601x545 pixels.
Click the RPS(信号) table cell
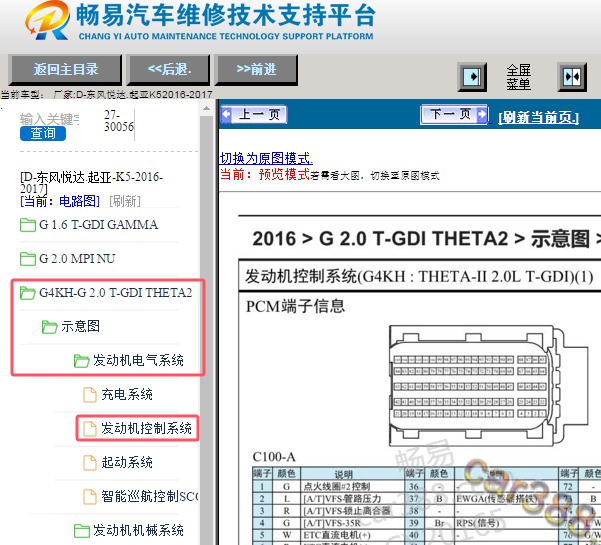pos(506,523)
